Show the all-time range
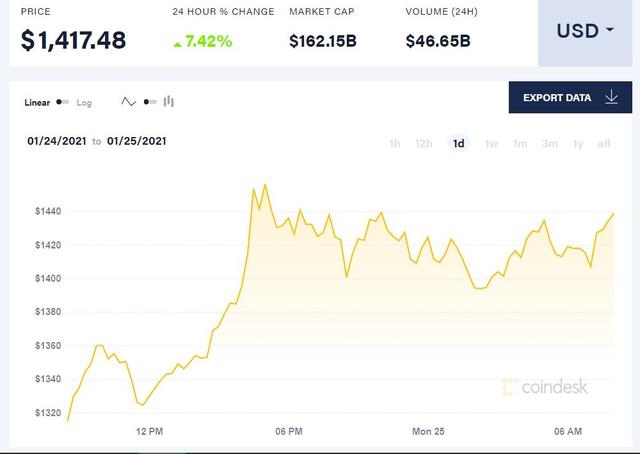The image size is (640, 454). coord(604,143)
